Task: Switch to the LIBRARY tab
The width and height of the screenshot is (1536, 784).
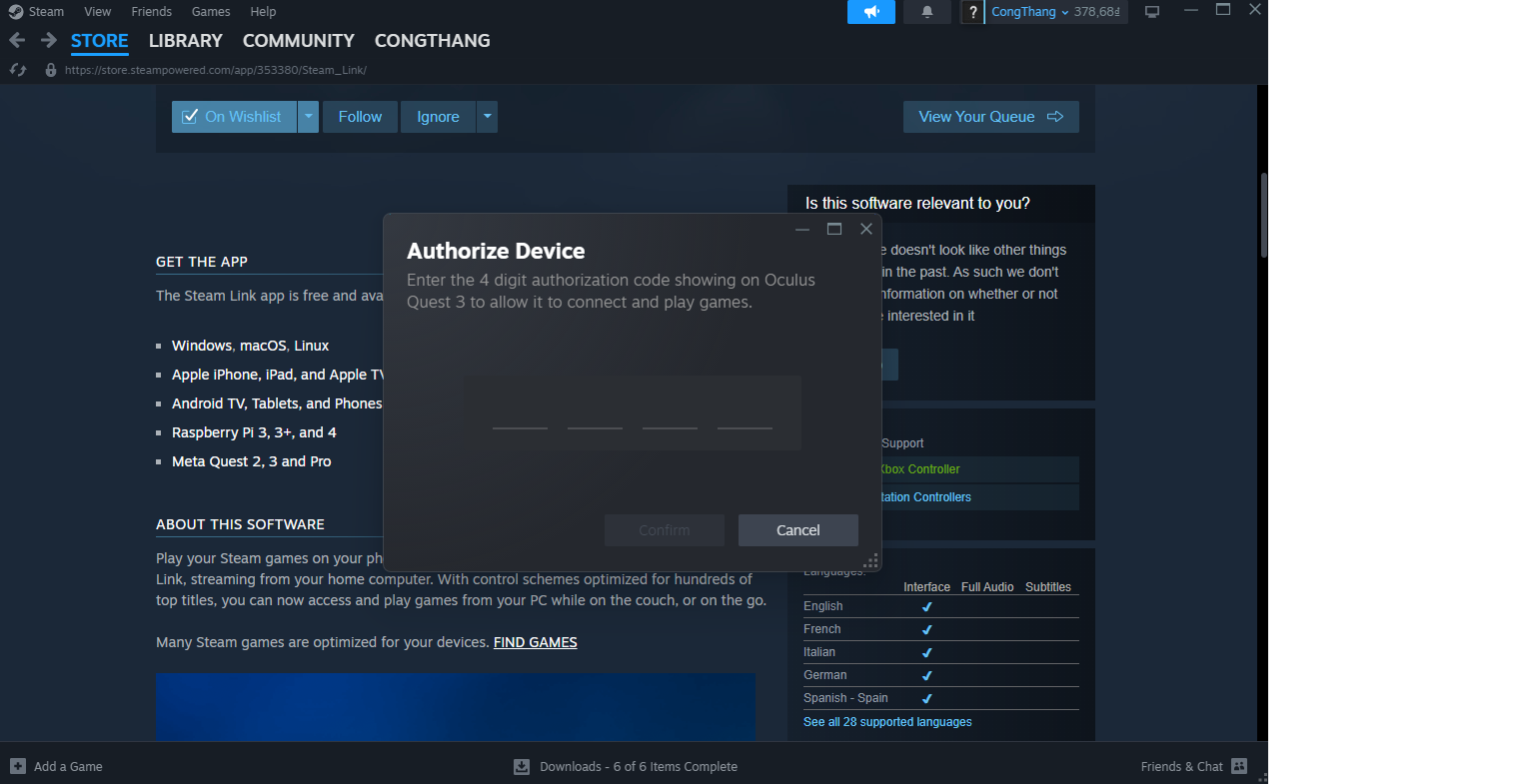Action: coord(186,41)
